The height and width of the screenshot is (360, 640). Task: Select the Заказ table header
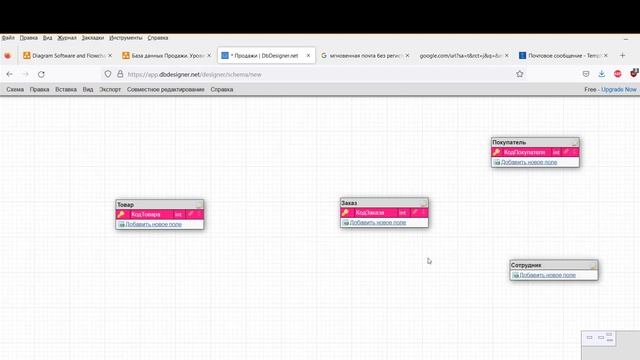(x=384, y=203)
